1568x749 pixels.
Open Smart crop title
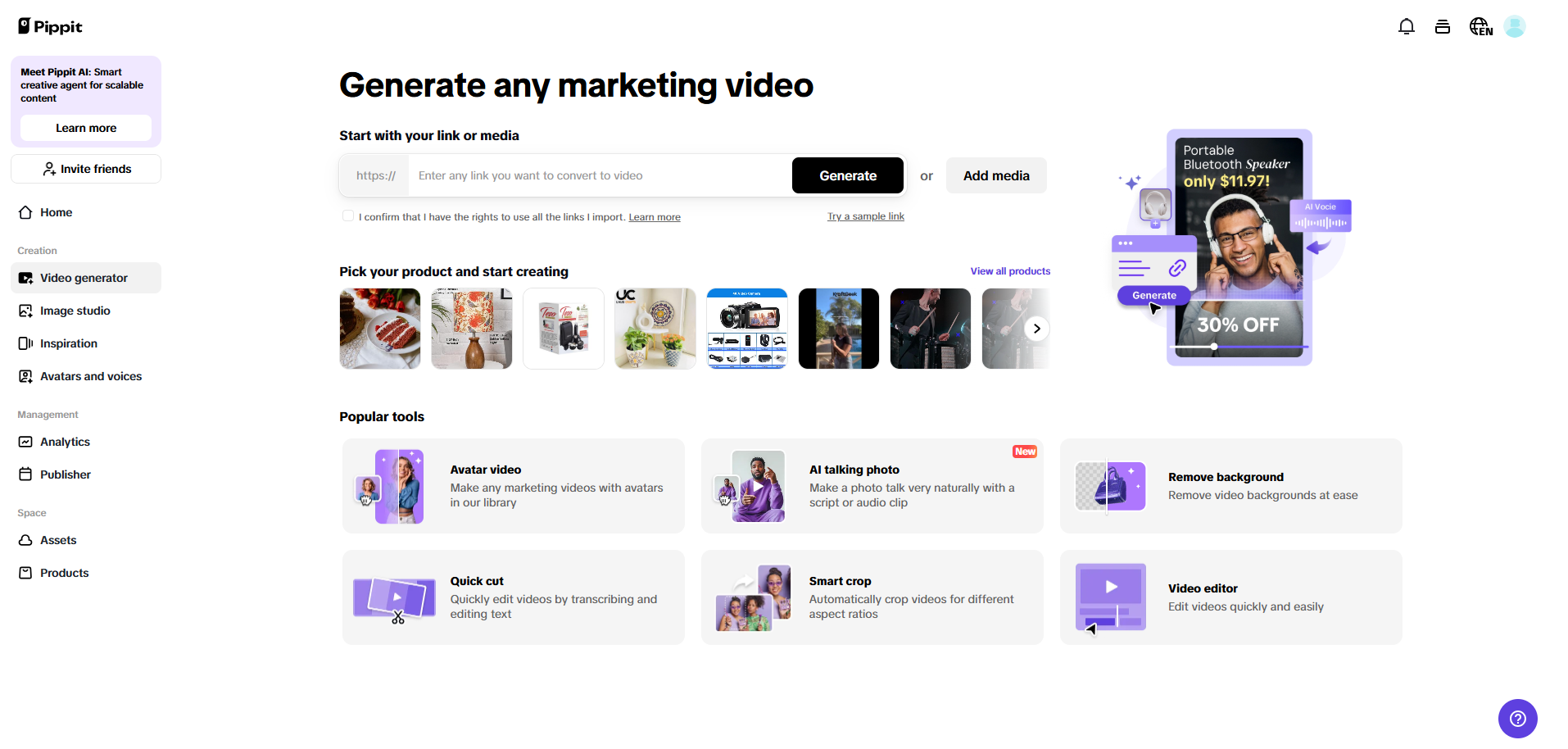tap(841, 581)
